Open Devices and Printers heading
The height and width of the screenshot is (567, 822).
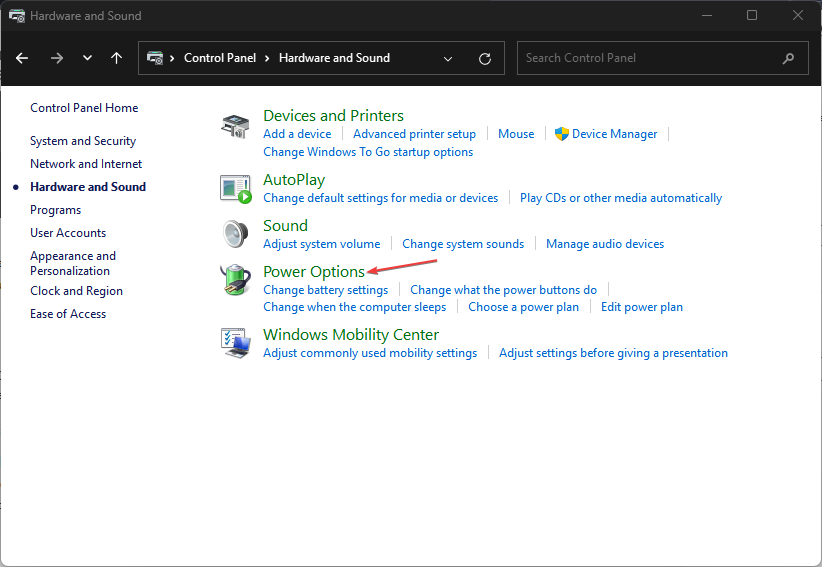point(333,115)
